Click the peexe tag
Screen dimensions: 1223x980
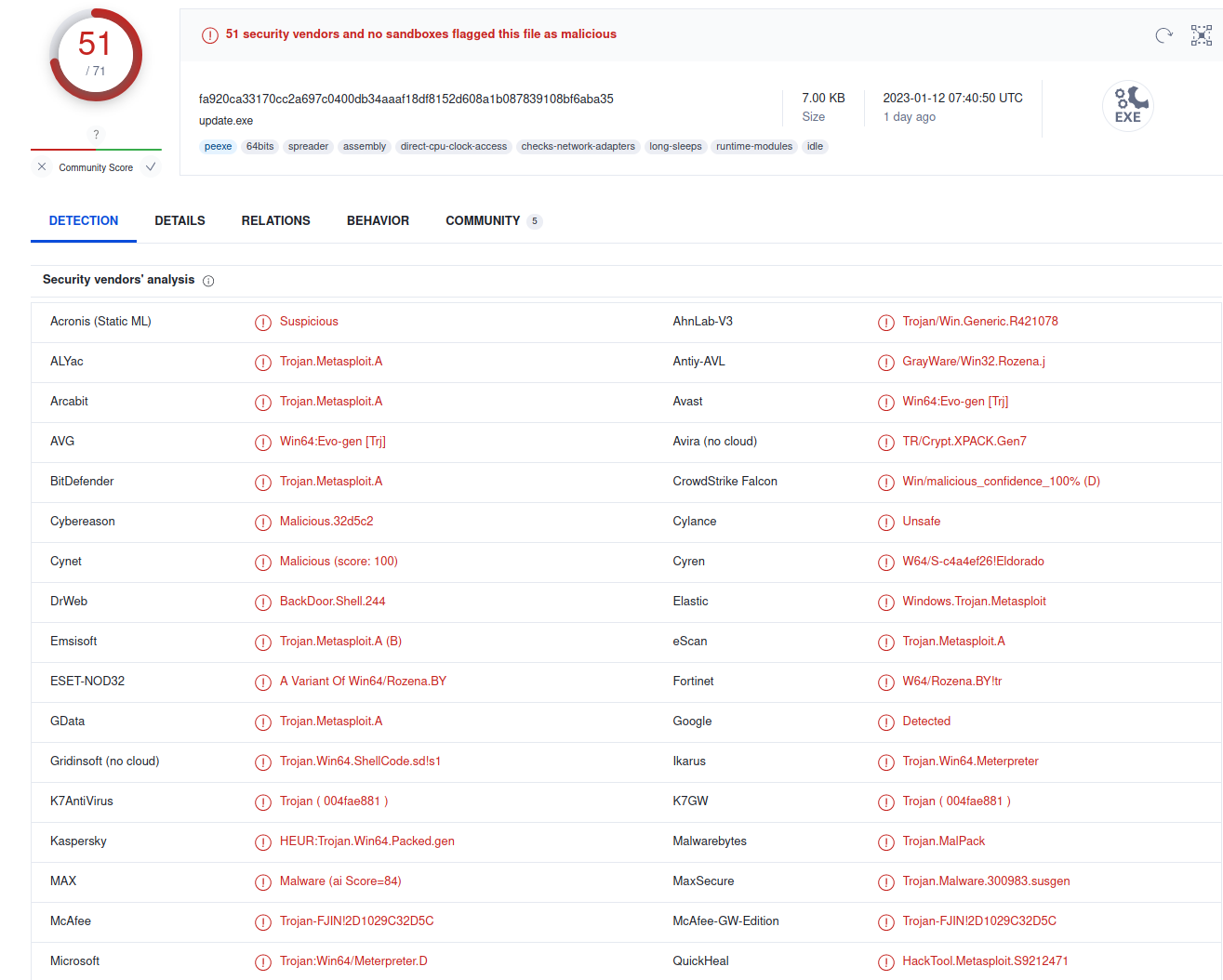coord(219,147)
